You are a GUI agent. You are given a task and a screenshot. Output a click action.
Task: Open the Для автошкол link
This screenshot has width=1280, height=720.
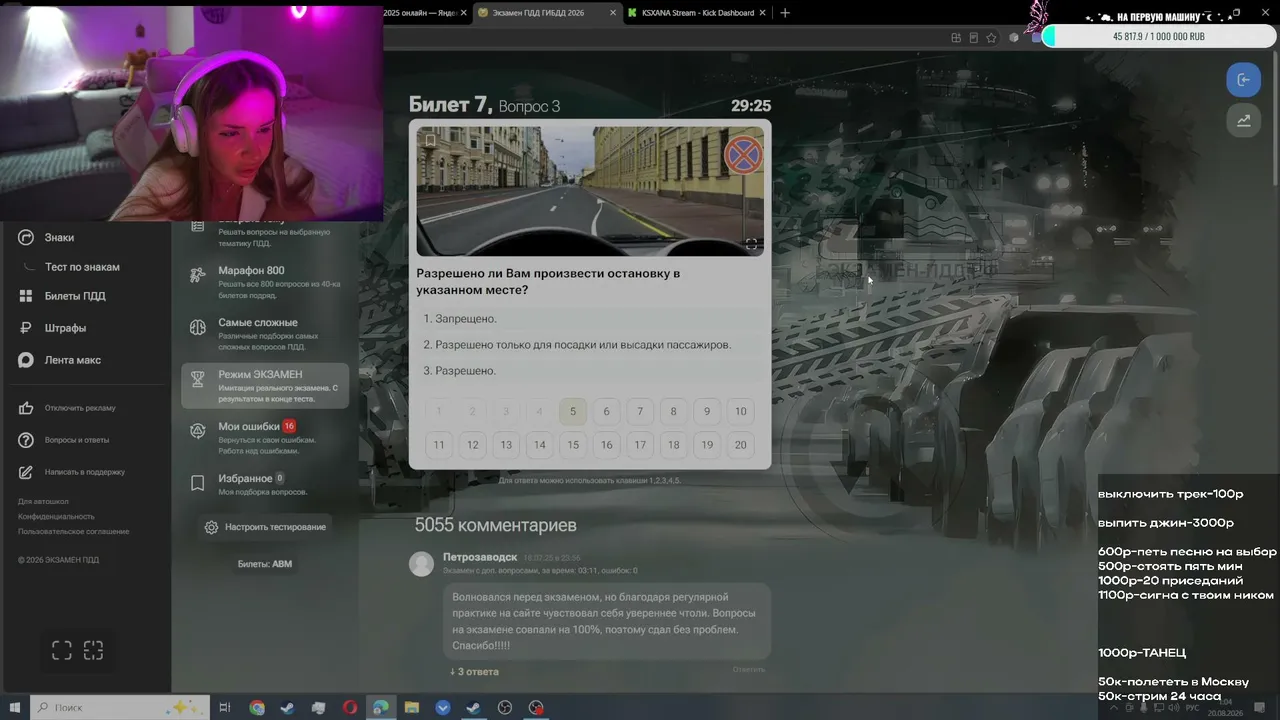[x=43, y=501]
